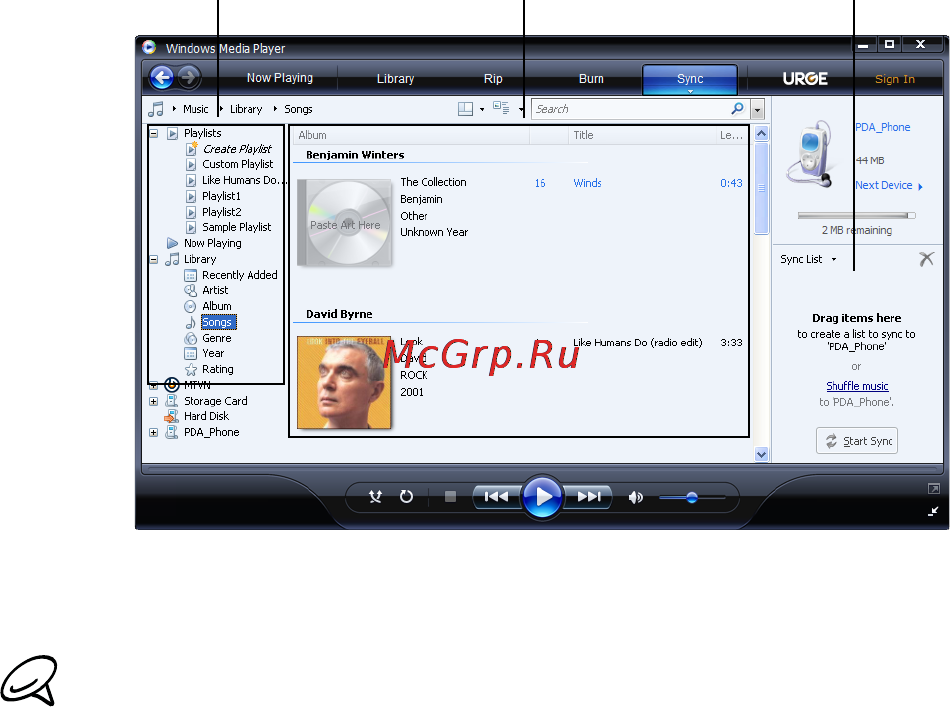Viewport: 950px width, 707px height.
Task: Click the music note category icon
Action: click(x=156, y=109)
